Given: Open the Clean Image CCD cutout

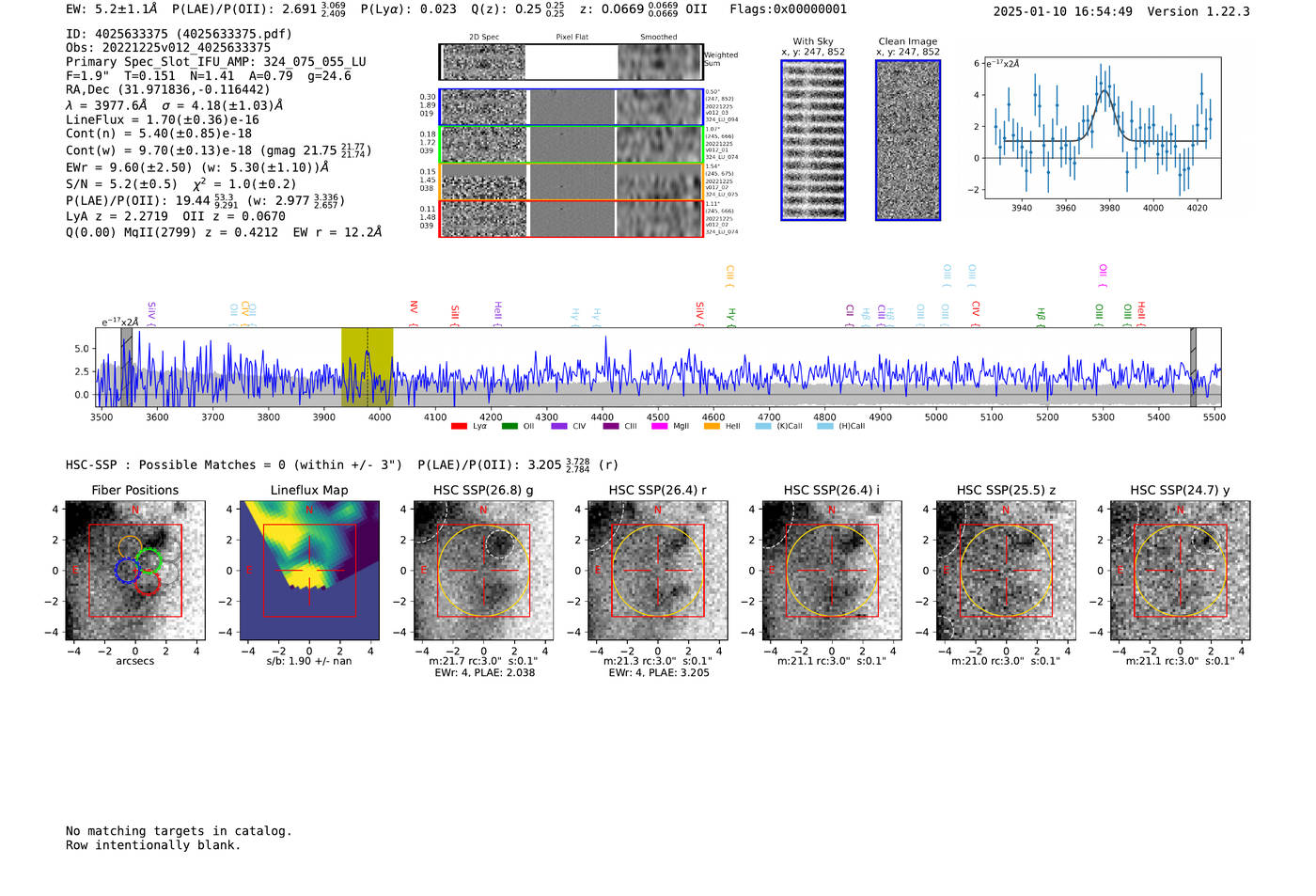Looking at the screenshot, I should [x=908, y=140].
